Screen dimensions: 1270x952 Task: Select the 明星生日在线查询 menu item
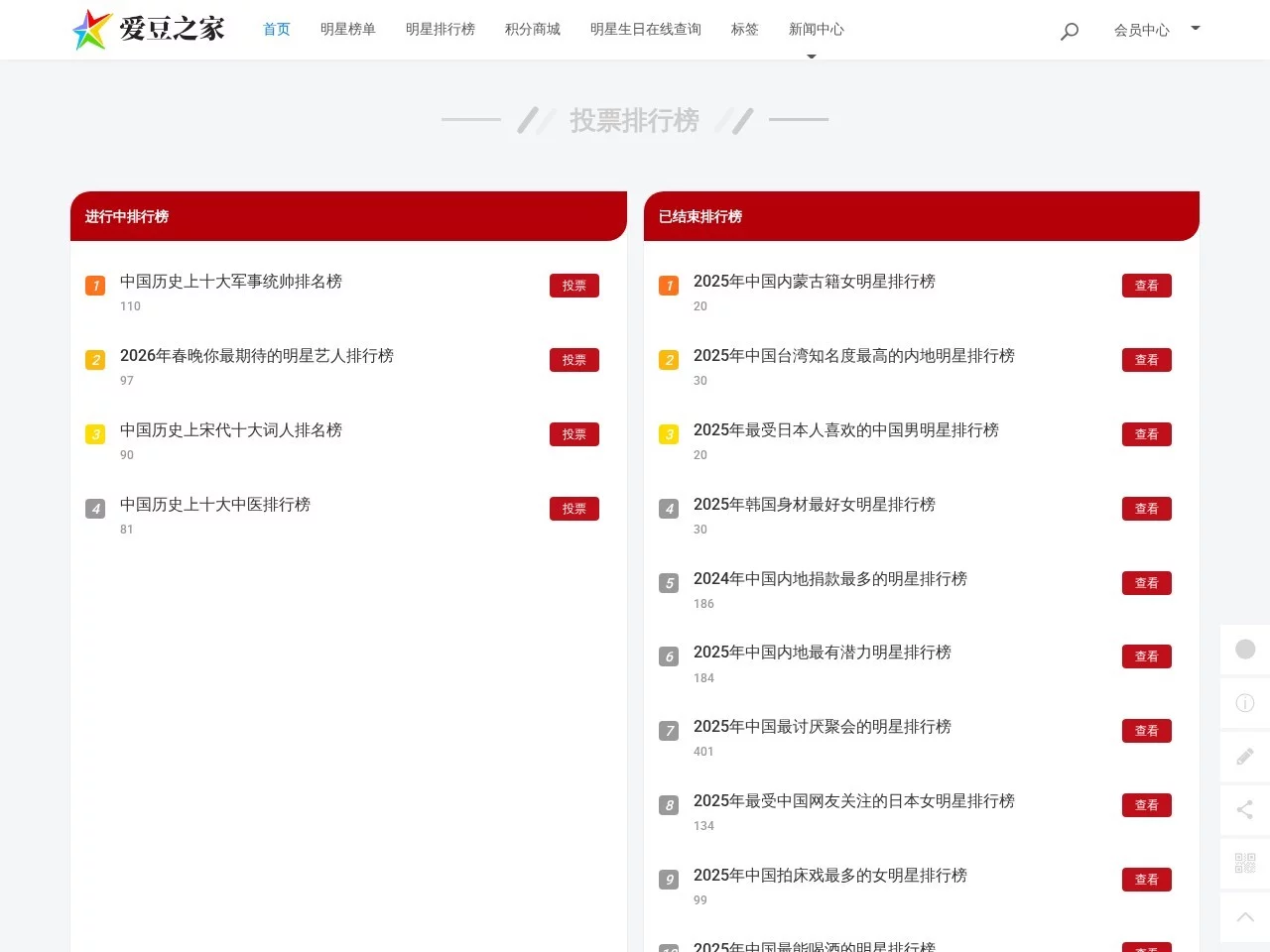pos(646,30)
